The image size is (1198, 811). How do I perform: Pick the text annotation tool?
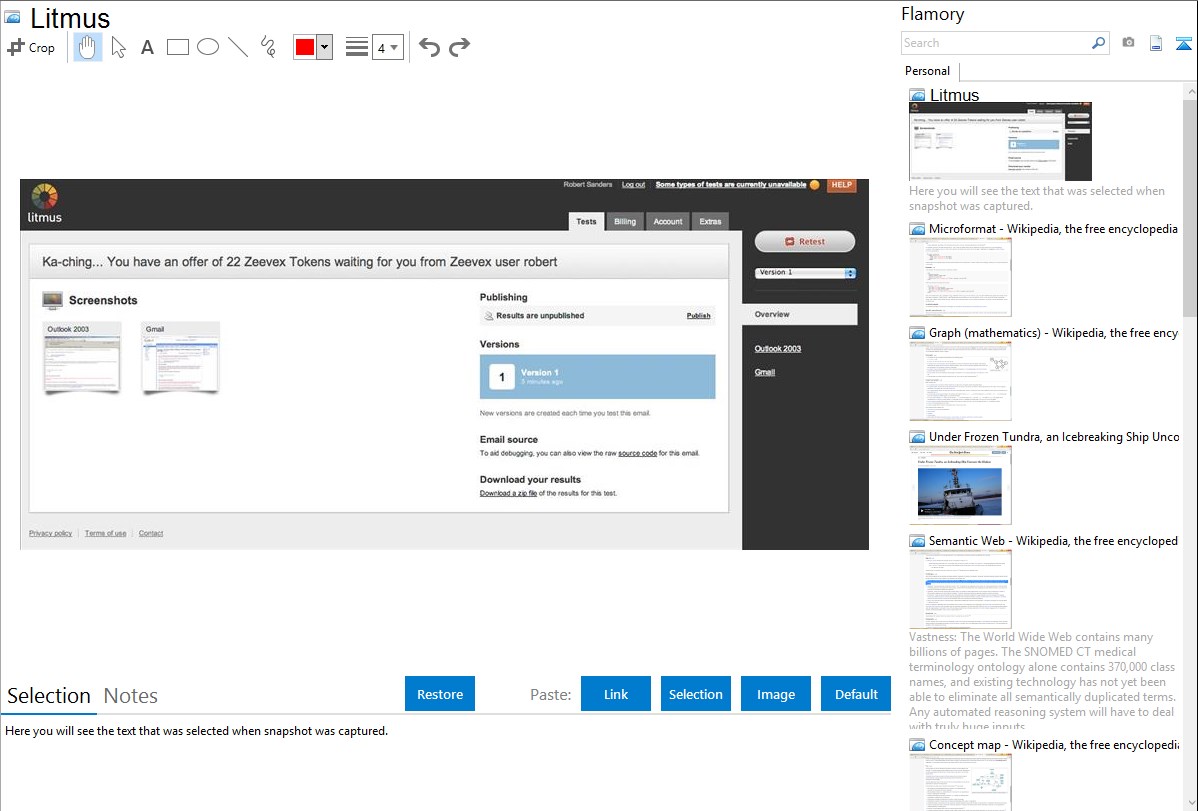point(147,47)
